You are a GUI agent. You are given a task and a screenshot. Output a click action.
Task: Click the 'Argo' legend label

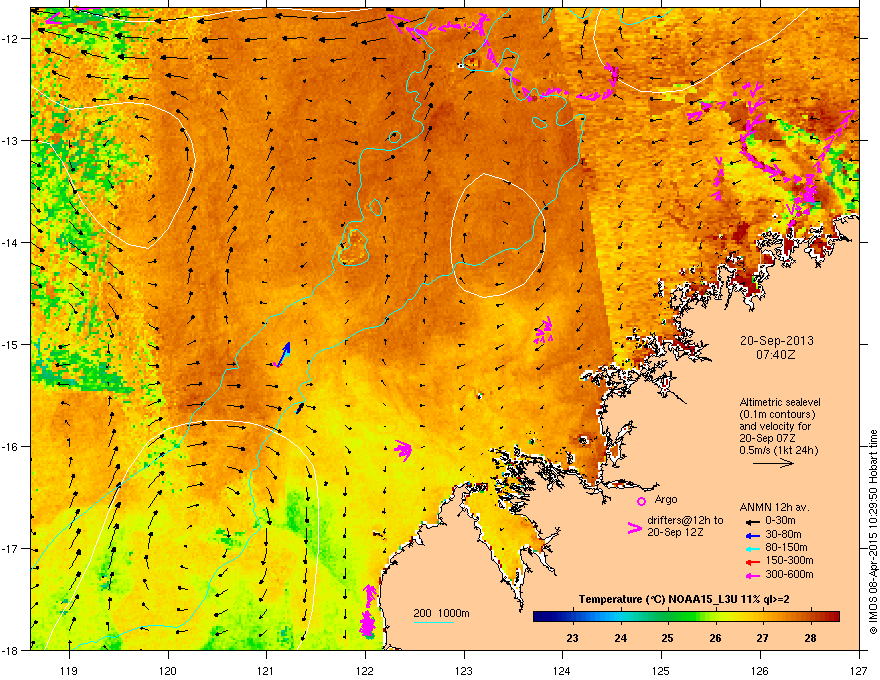pyautogui.click(x=666, y=499)
